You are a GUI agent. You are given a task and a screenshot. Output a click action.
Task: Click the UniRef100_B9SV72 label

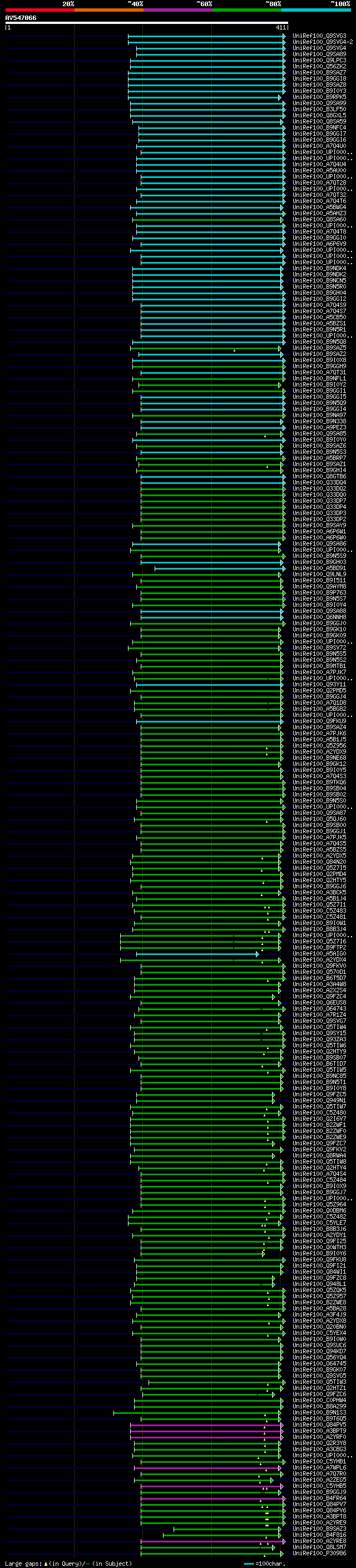point(319,647)
